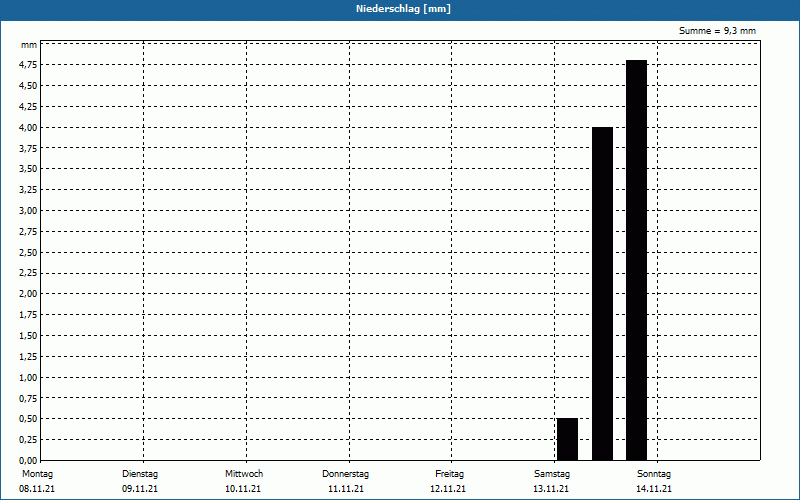This screenshot has width=800, height=500.
Task: Click the 1,00 axis value
Action: (28, 378)
